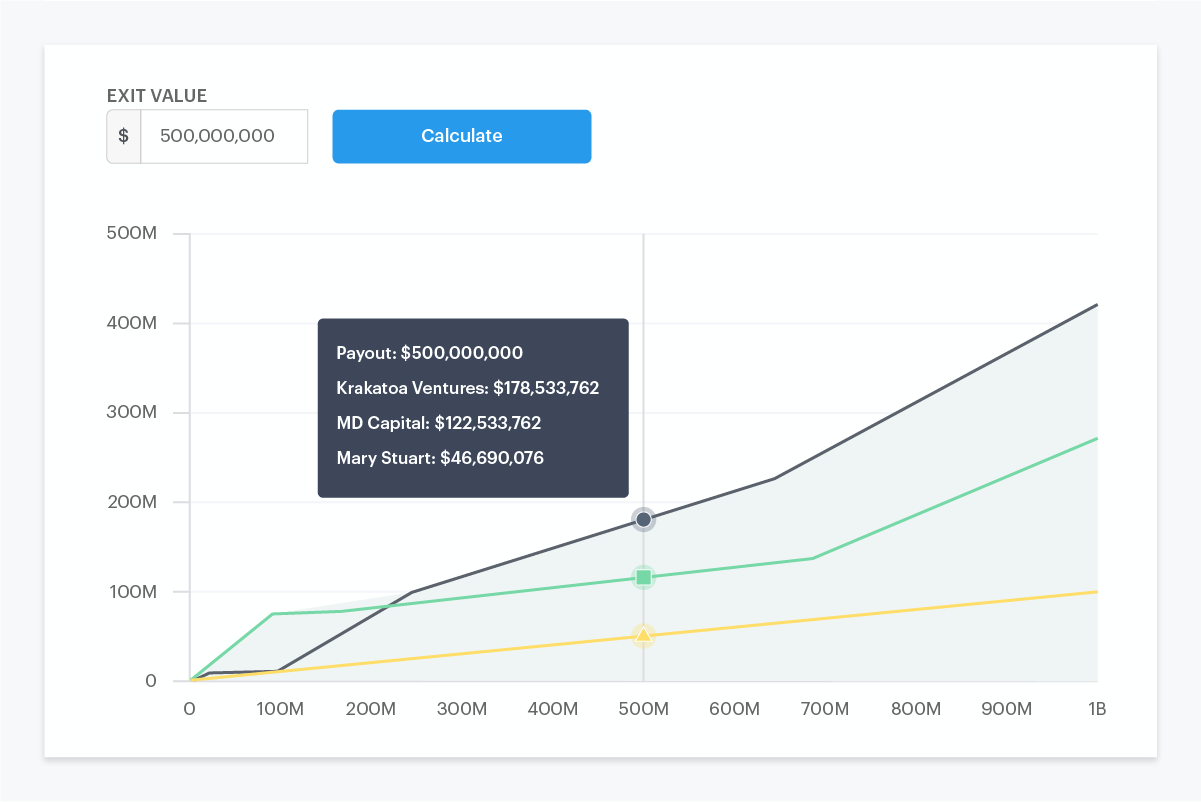Viewport: 1201px width, 802px height.
Task: Click the EXIT VALUE label
Action: [x=157, y=96]
